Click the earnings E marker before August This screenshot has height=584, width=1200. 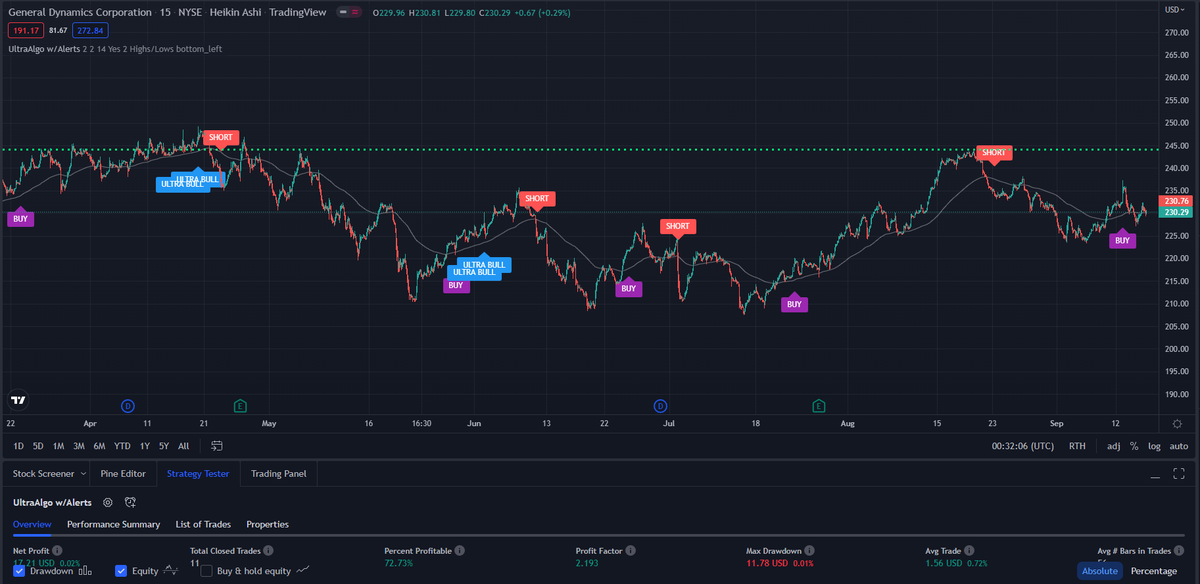819,405
